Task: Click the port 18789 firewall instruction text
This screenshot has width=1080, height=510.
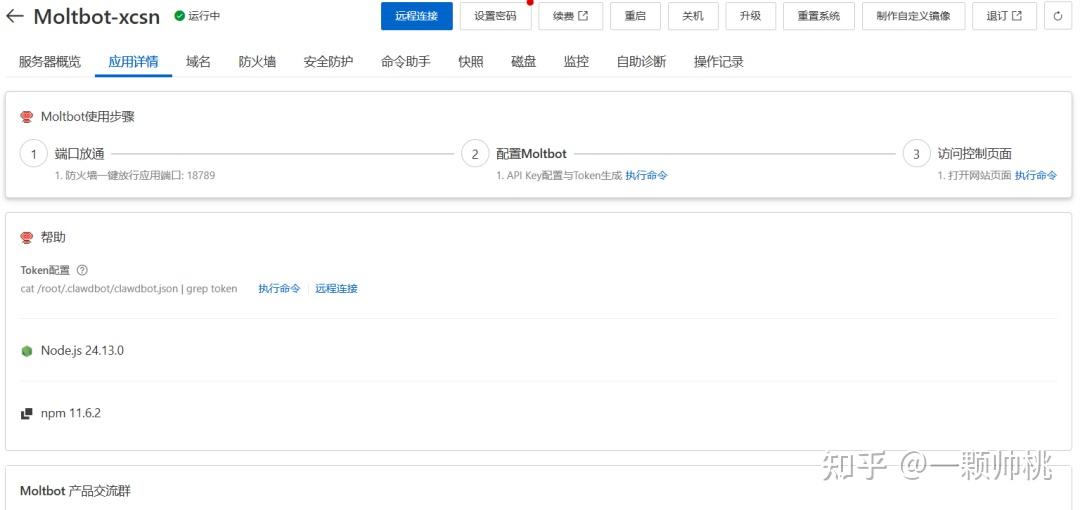Action: [135, 176]
